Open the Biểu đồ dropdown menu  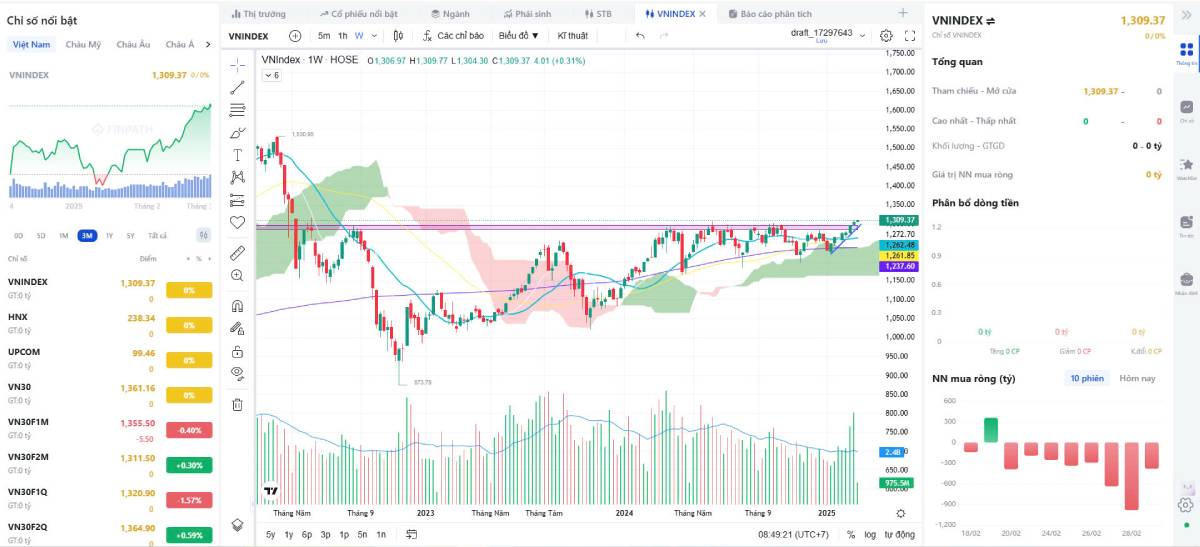(518, 35)
